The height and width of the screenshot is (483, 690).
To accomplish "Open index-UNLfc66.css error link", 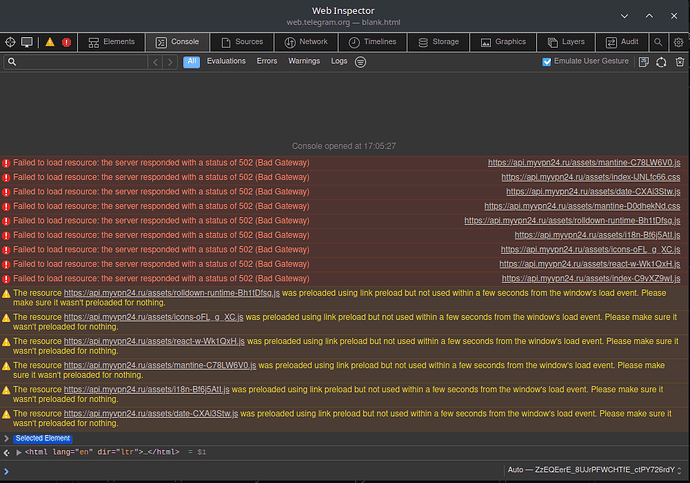I will coord(591,177).
